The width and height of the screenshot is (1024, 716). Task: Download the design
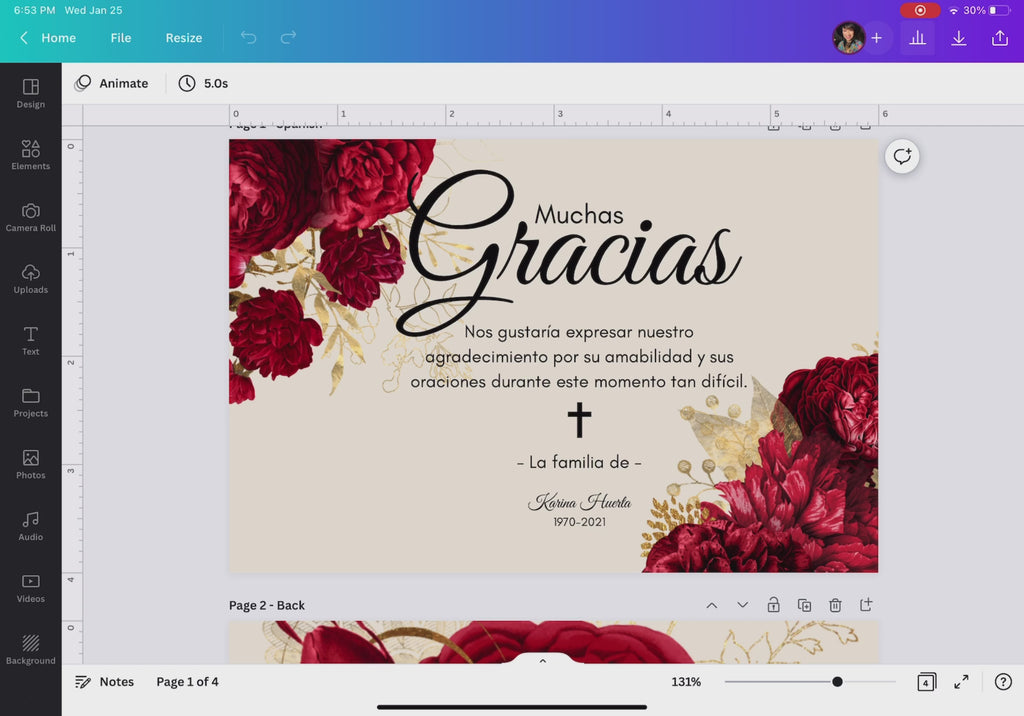coord(959,38)
